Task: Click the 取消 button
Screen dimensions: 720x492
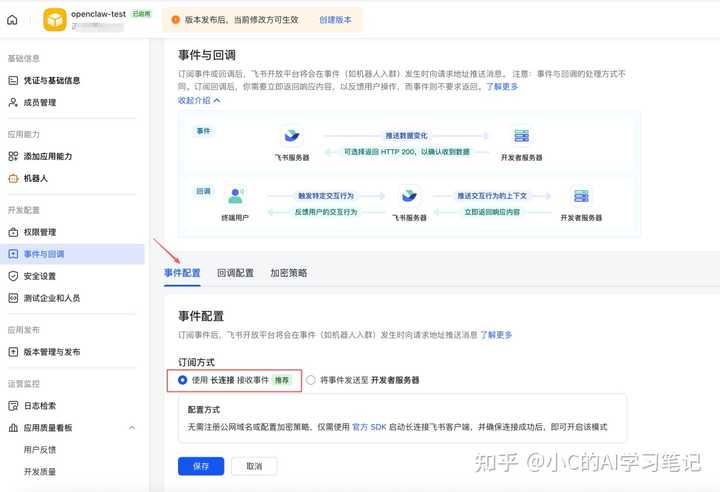Action: [254, 466]
